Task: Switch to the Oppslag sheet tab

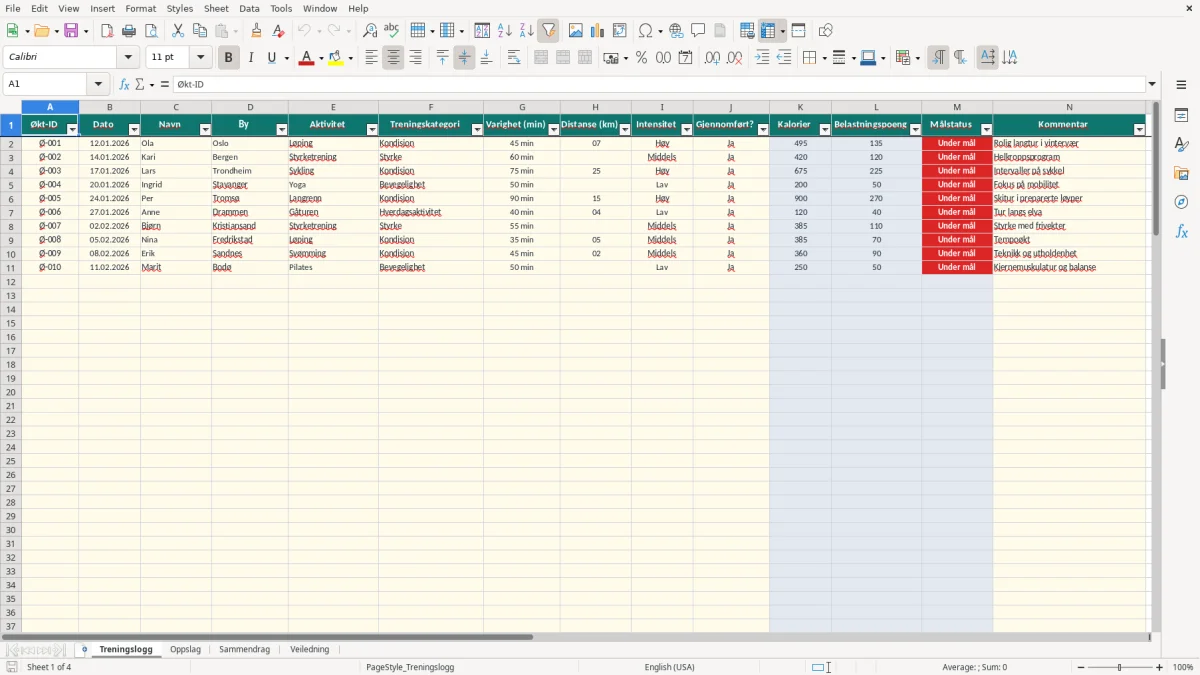Action: click(x=185, y=649)
